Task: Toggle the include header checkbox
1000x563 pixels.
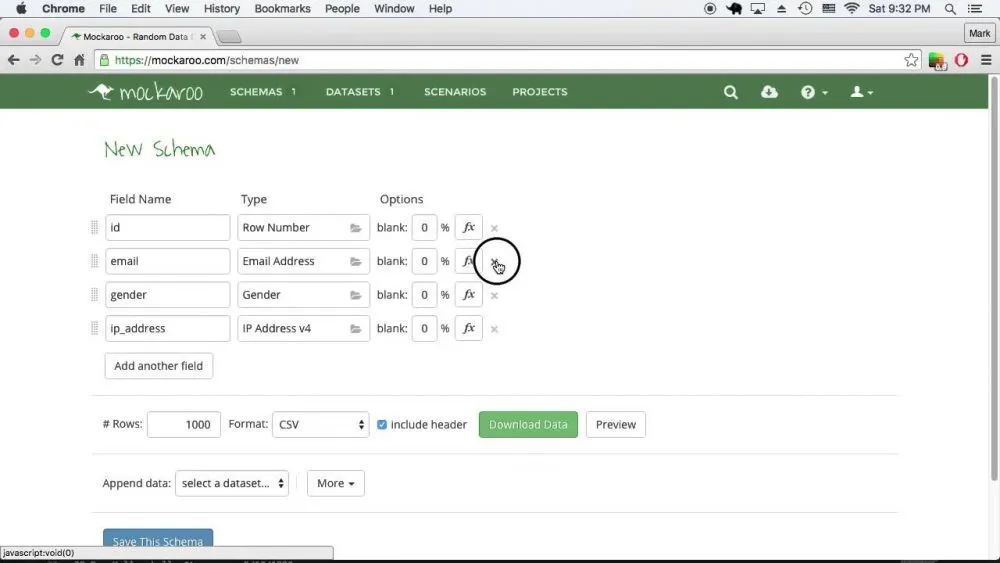Action: pyautogui.click(x=382, y=425)
